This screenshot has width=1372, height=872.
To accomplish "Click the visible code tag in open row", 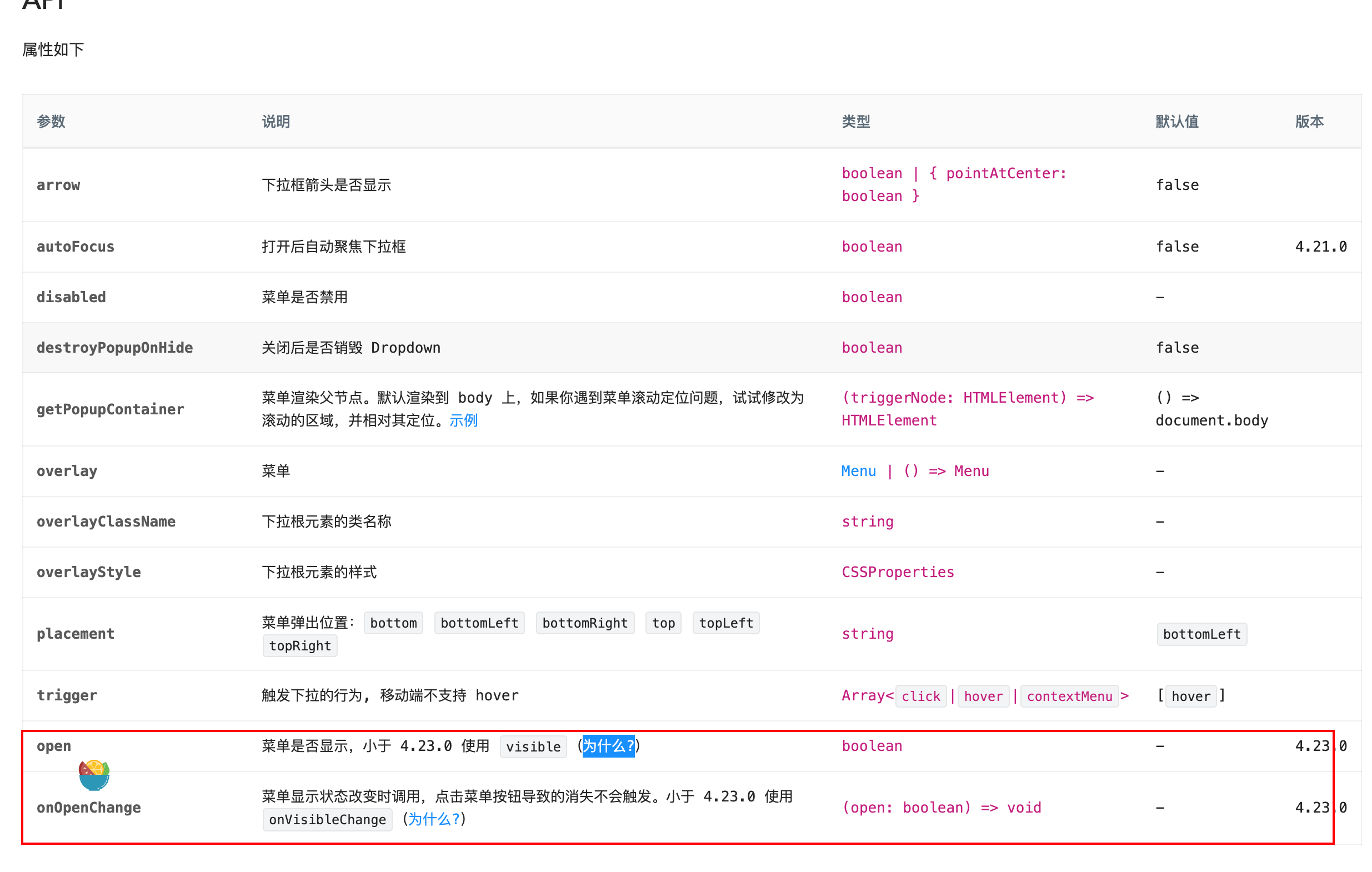I will point(533,746).
